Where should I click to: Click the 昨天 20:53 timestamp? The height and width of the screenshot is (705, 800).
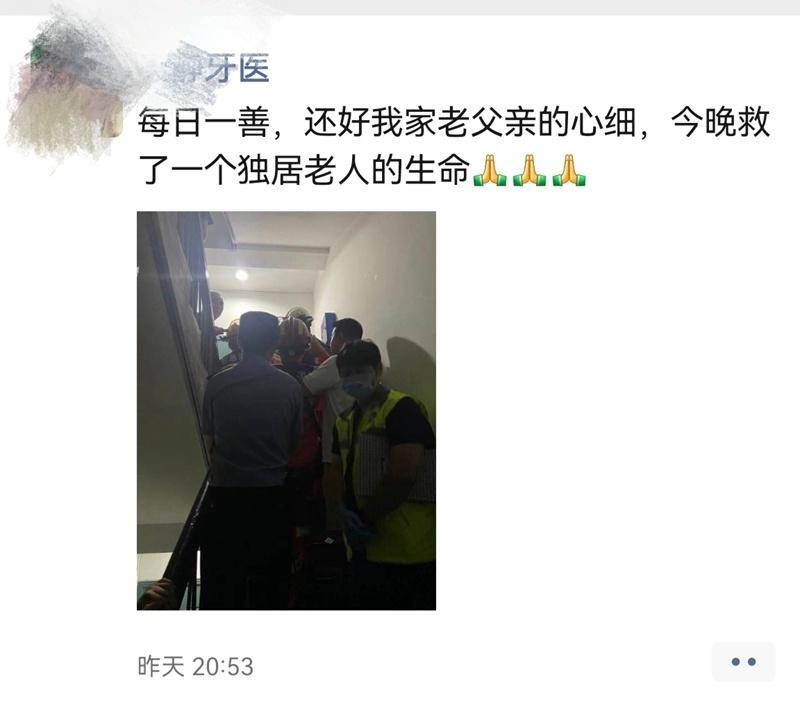pyautogui.click(x=195, y=666)
